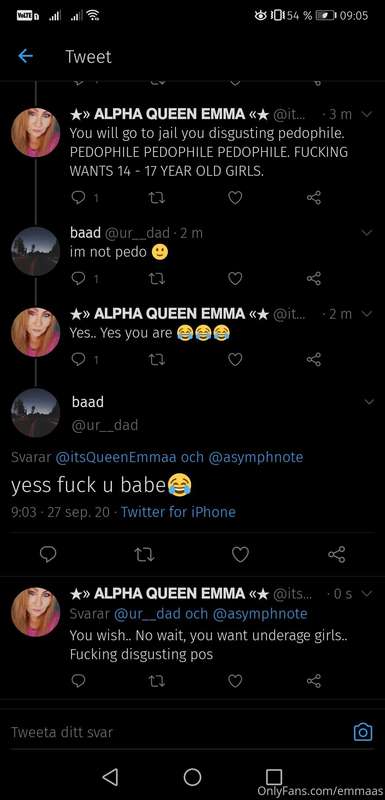The width and height of the screenshot is (385, 800).
Task: Go back using the blue arrow
Action: point(25,56)
